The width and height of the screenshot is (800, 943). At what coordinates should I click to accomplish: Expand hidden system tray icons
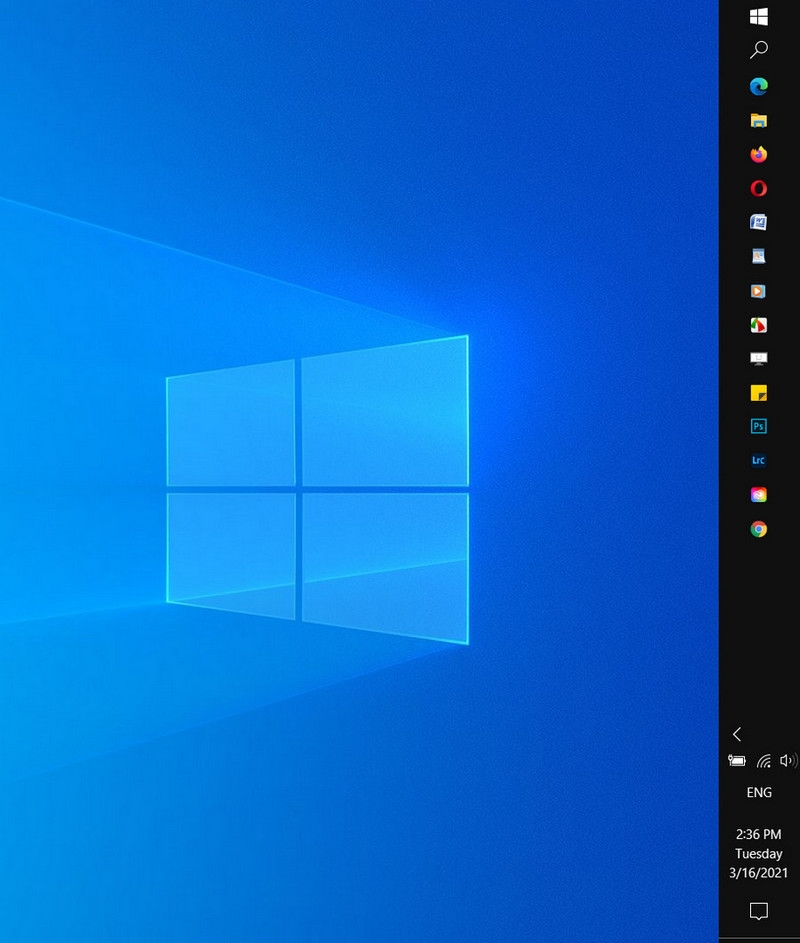click(x=736, y=733)
